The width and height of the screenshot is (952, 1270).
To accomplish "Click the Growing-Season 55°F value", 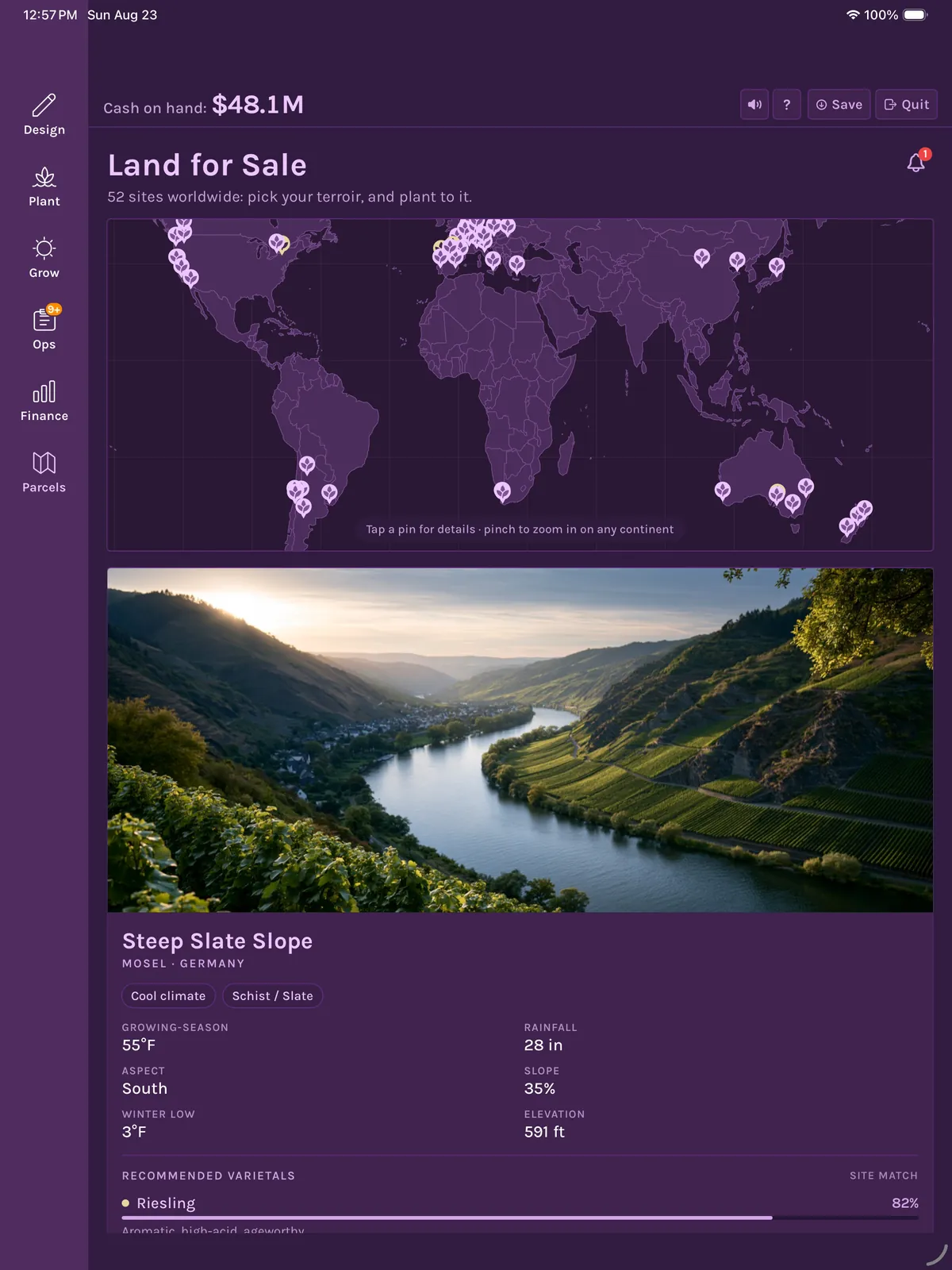I will click(x=139, y=1045).
